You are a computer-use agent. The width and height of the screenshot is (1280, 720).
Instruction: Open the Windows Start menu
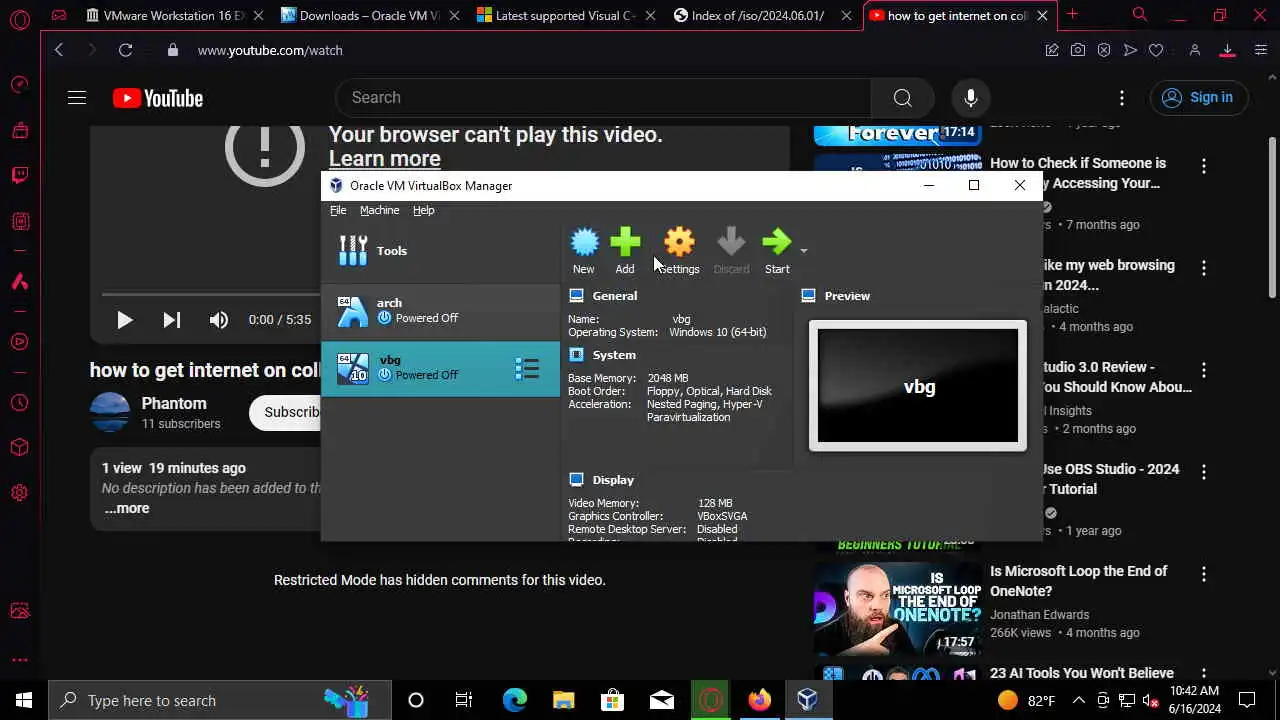[24, 700]
